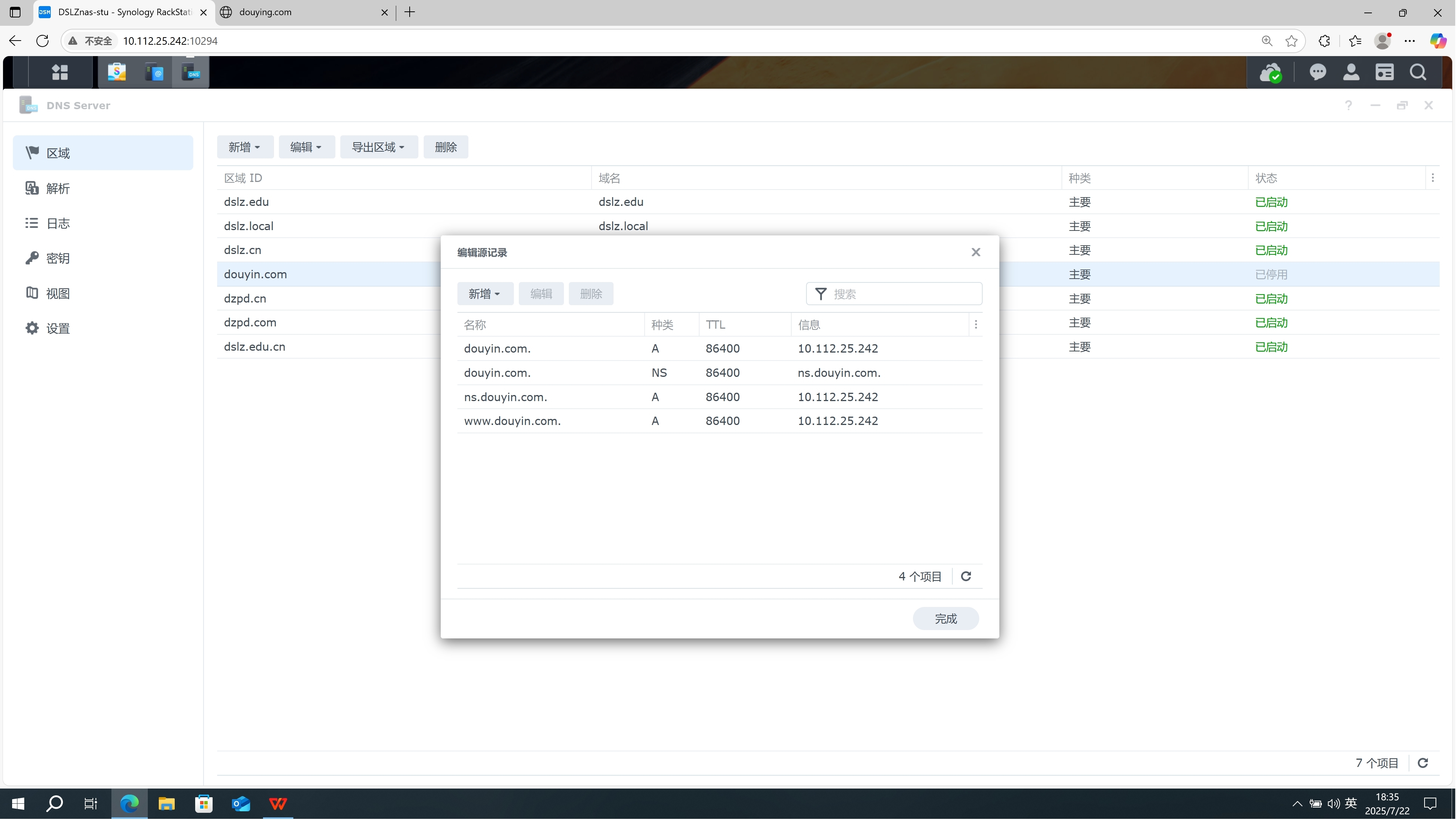Refresh the zone list at bottom
The height and width of the screenshot is (820, 1456).
tap(1423, 763)
